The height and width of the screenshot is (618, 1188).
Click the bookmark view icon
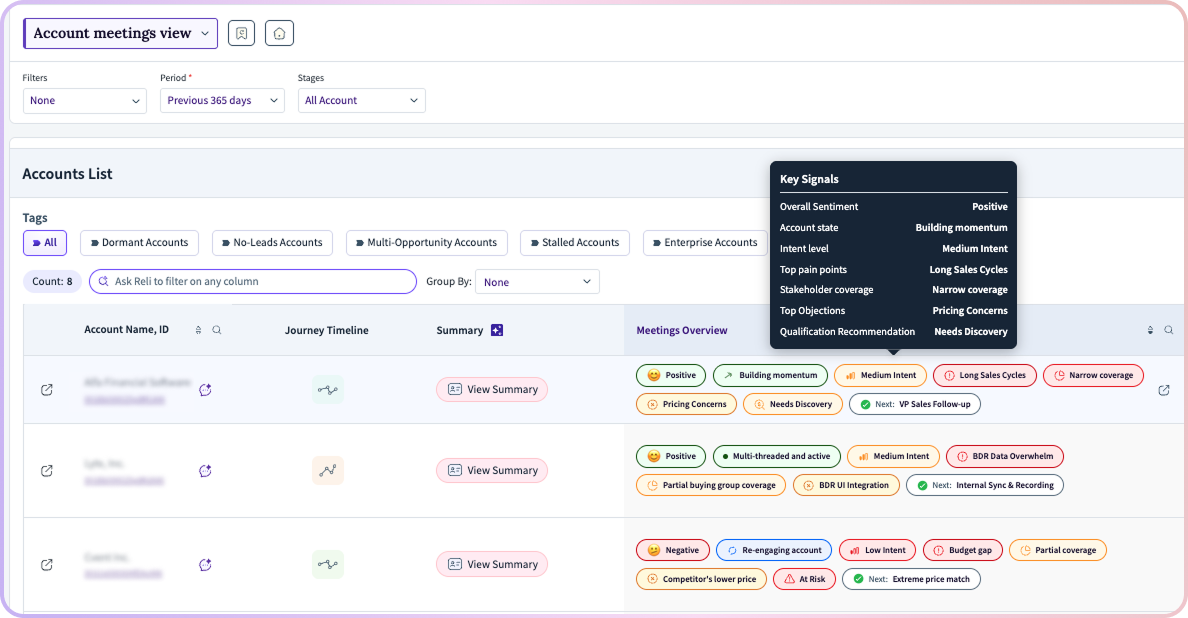point(241,33)
